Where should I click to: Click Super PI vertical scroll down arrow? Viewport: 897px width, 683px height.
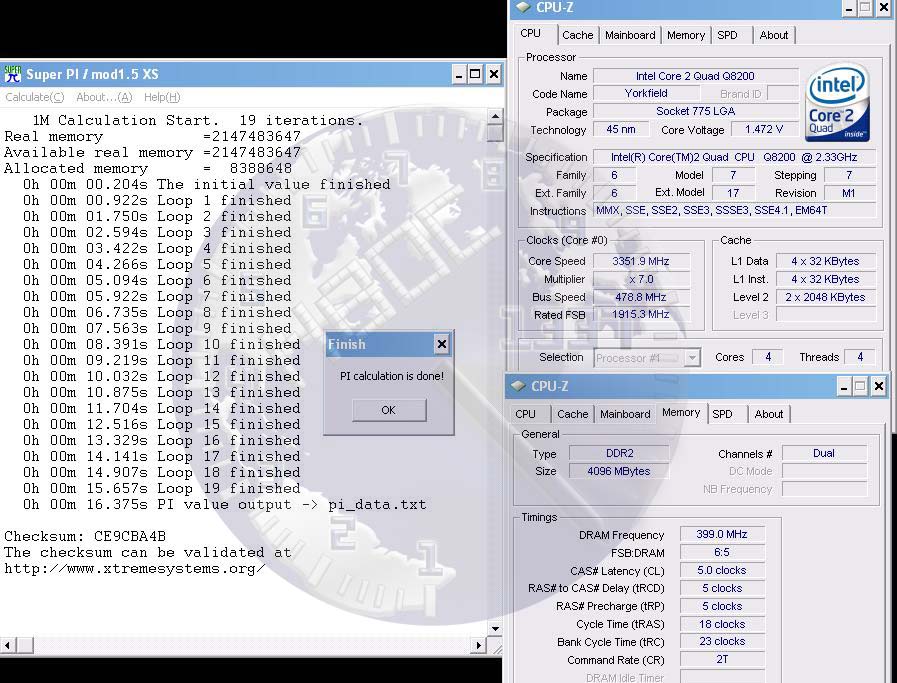click(495, 628)
